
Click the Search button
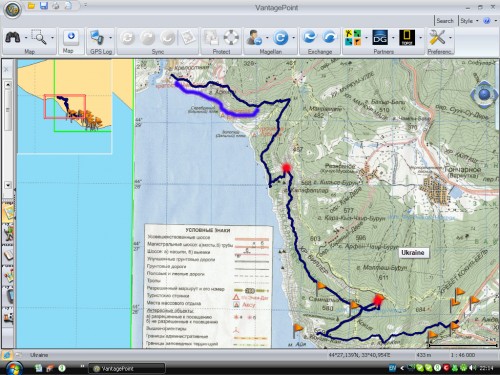(445, 21)
